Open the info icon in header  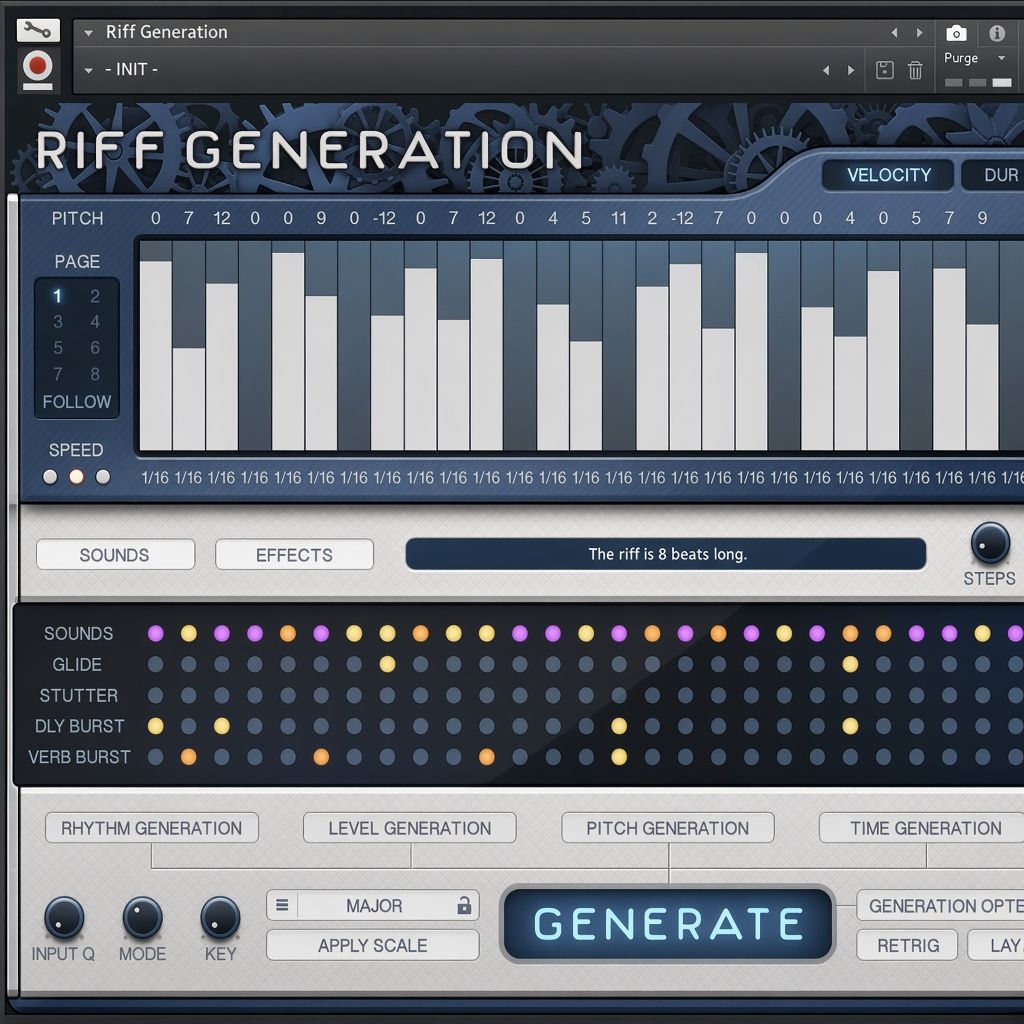(x=997, y=33)
